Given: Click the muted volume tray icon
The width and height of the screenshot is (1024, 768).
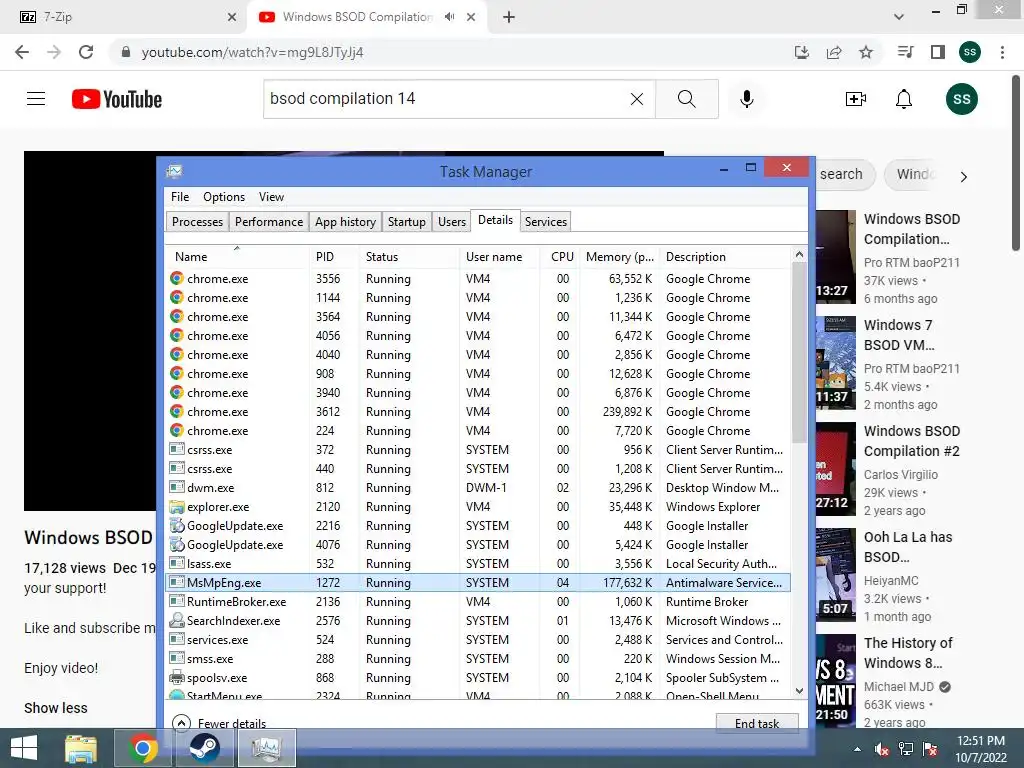Looking at the screenshot, I should [881, 749].
